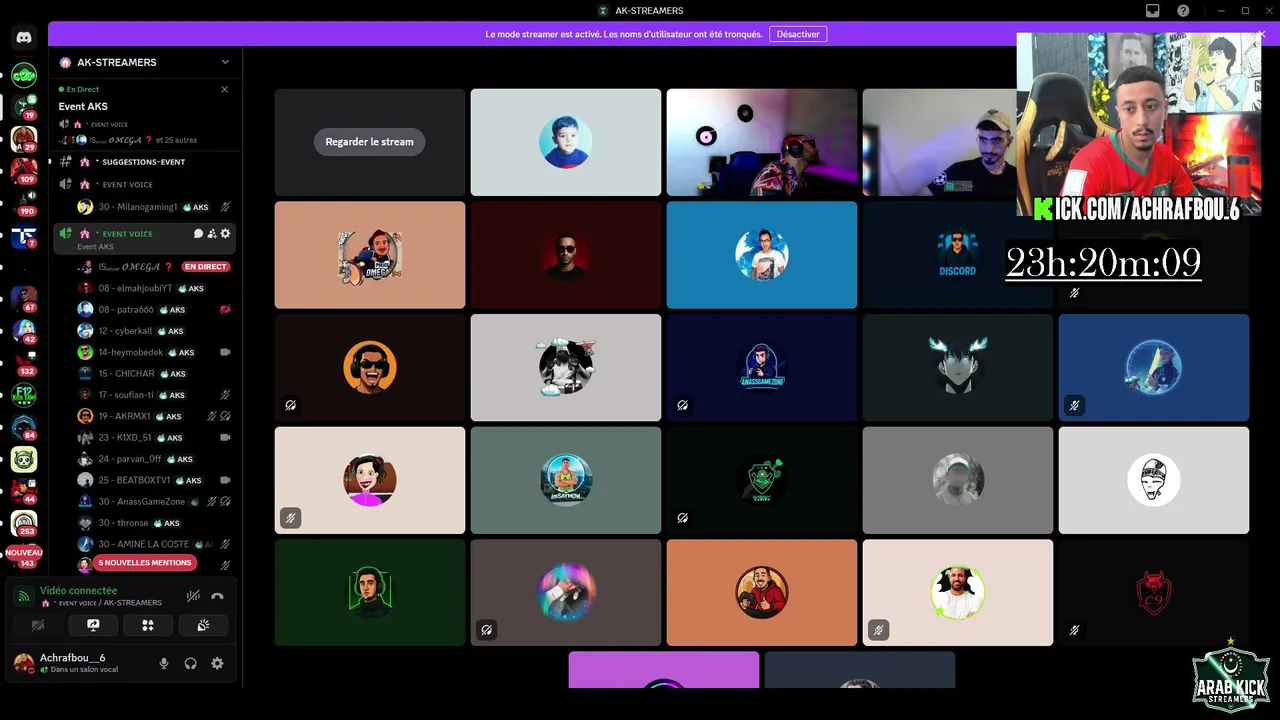Click the red devil logo participant tile
The height and width of the screenshot is (720, 1280).
1154,592
